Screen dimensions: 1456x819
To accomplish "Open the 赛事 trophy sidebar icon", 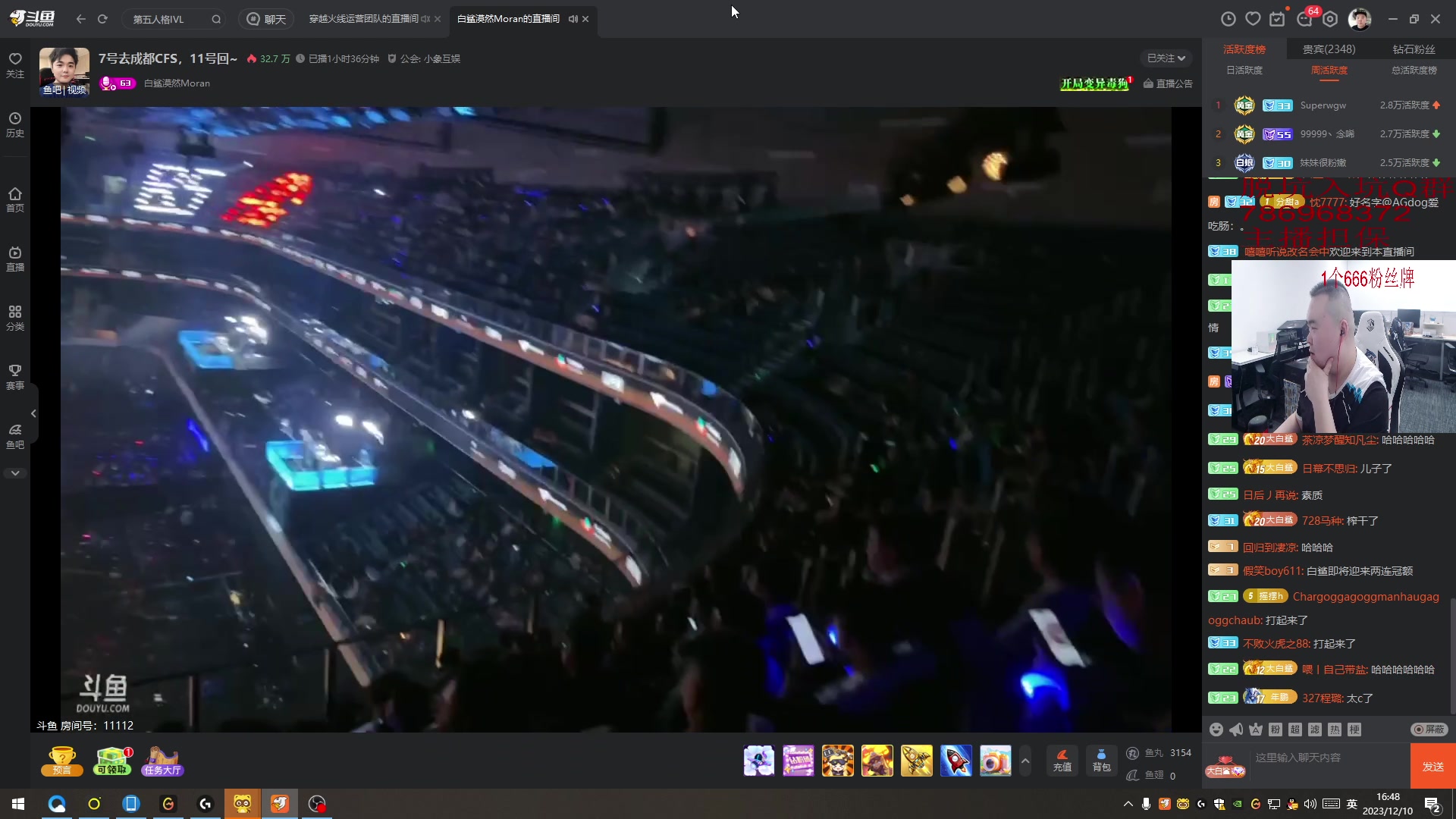I will 15,376.
